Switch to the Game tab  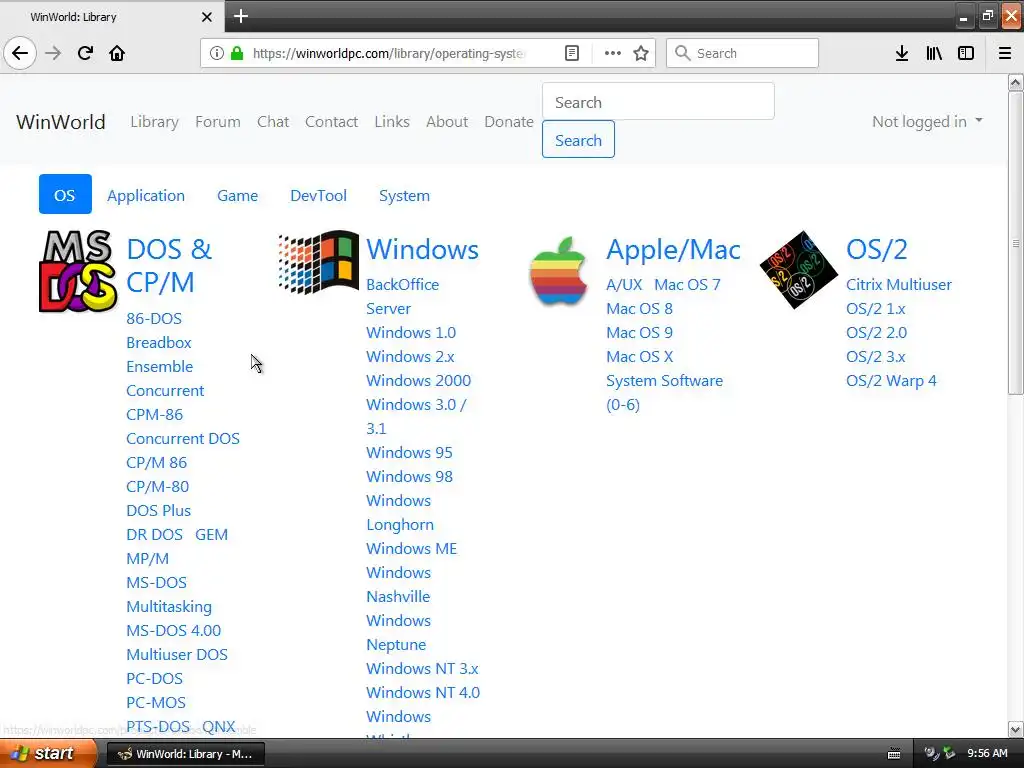pos(237,195)
